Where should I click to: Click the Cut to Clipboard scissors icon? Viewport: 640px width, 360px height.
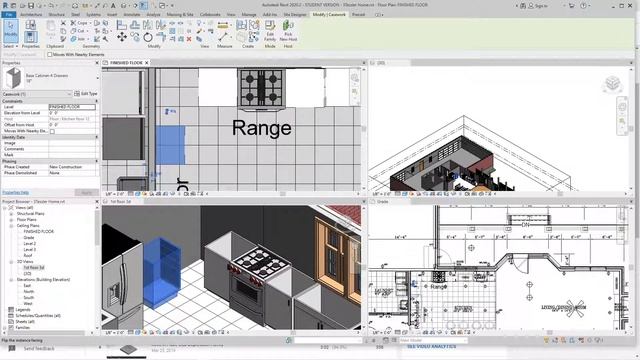pyautogui.click(x=63, y=23)
